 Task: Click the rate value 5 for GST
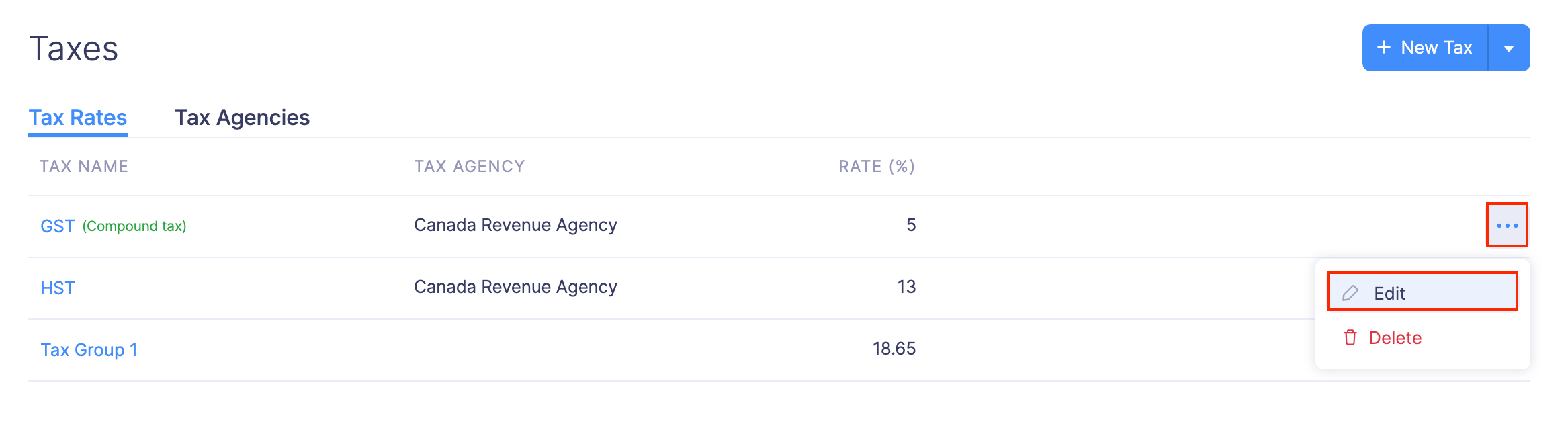tap(911, 225)
